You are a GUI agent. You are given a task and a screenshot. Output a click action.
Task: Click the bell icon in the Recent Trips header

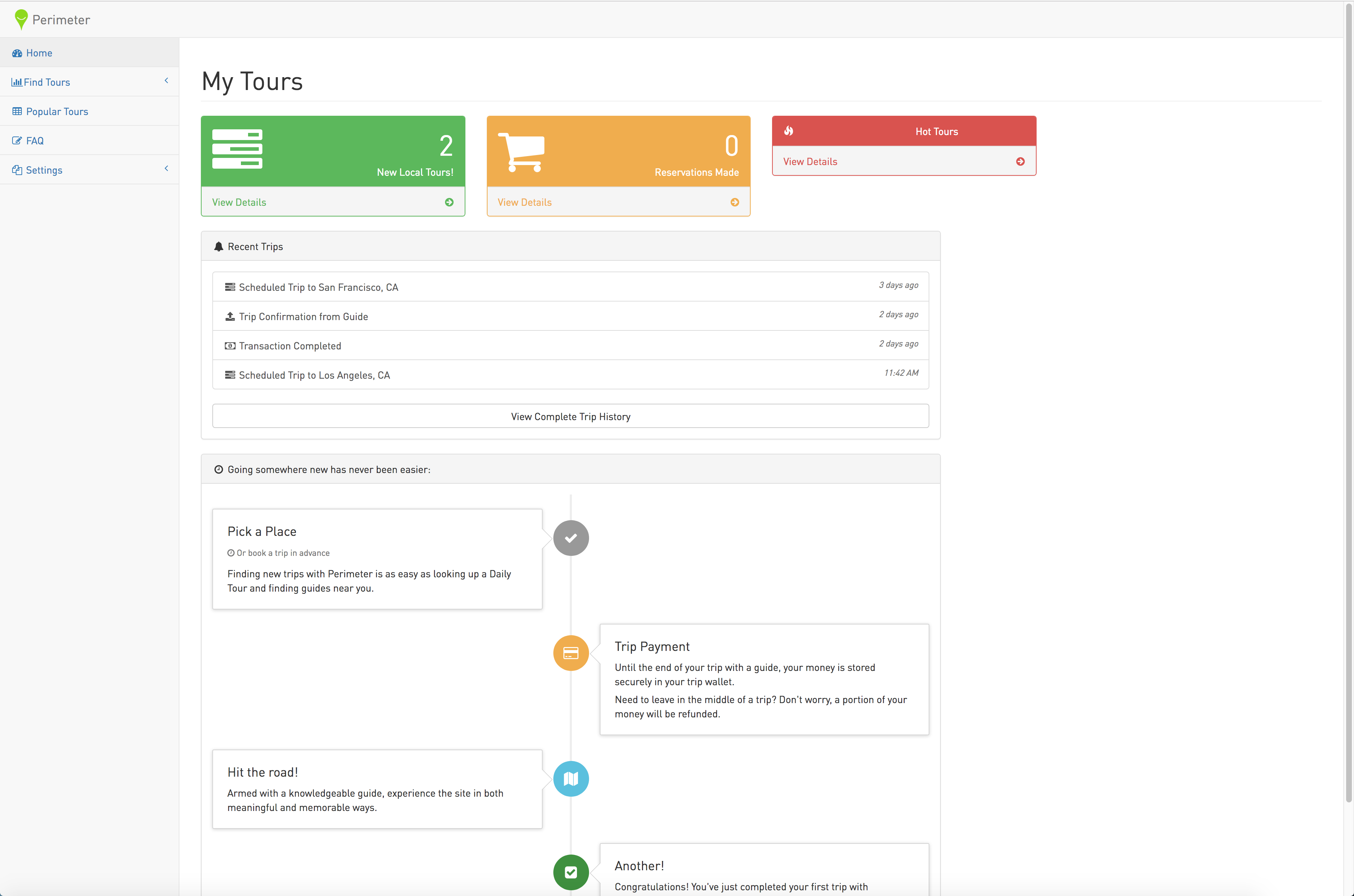(x=219, y=246)
